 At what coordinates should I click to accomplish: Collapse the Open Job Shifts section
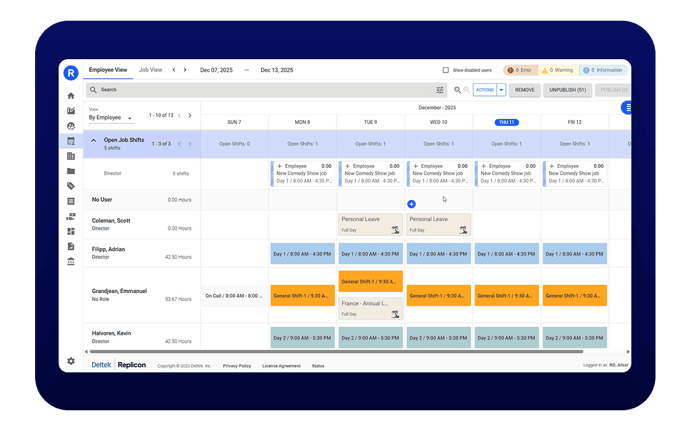pos(93,140)
